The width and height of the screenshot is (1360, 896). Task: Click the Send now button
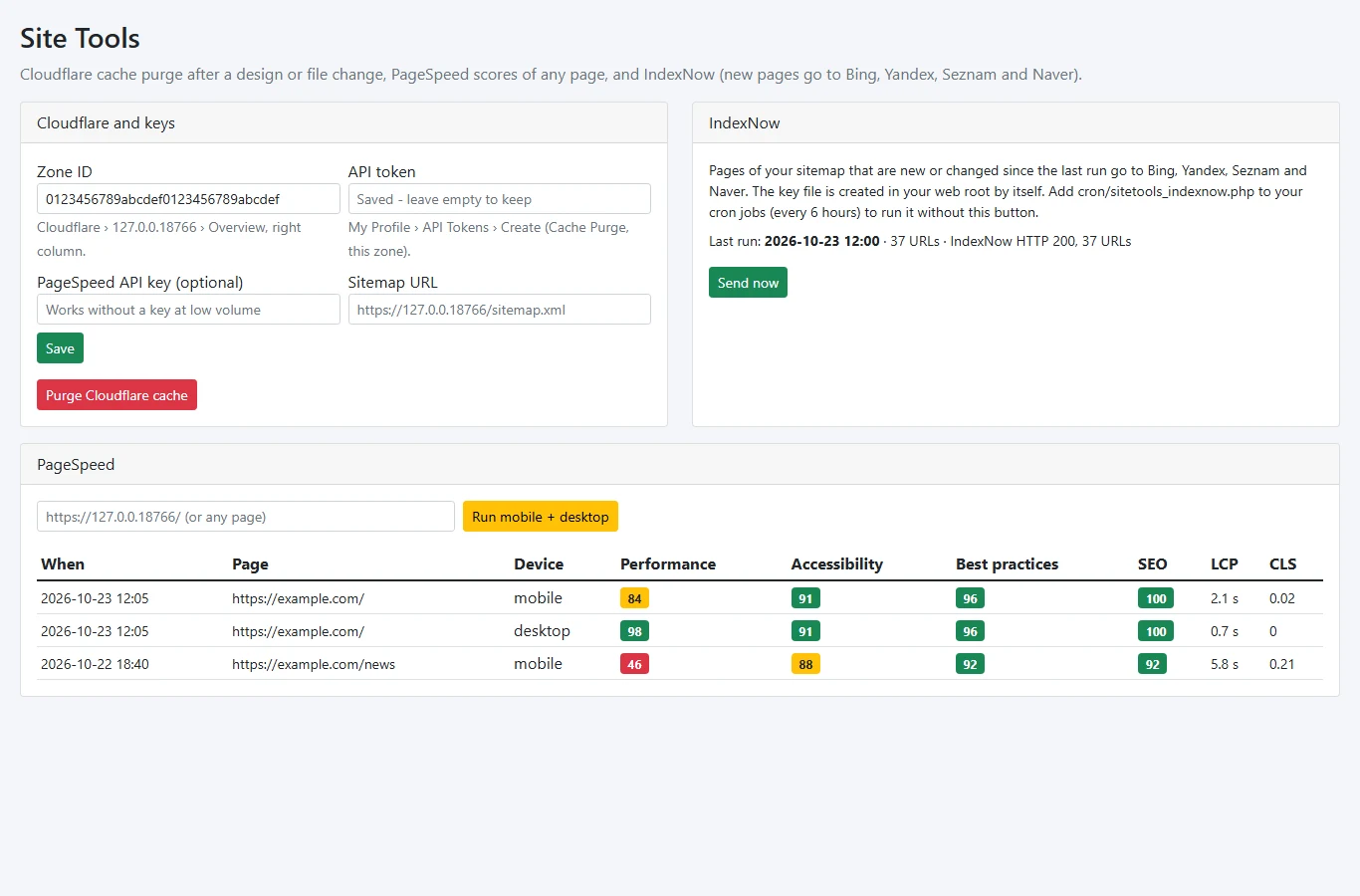pos(748,283)
